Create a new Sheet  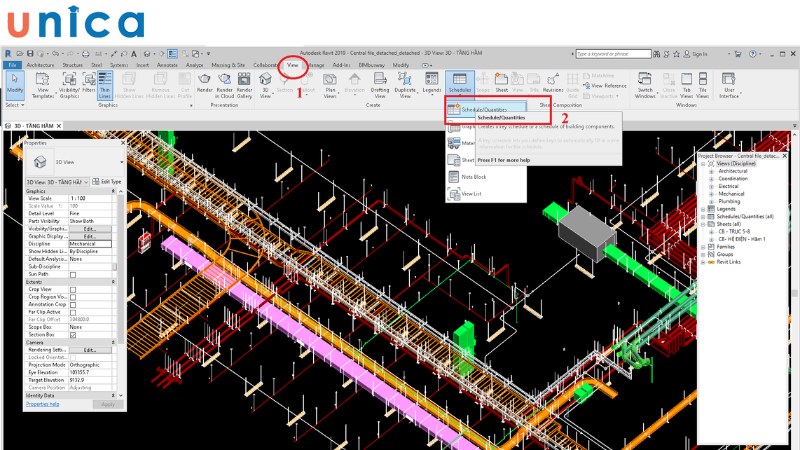pyautogui.click(x=502, y=83)
